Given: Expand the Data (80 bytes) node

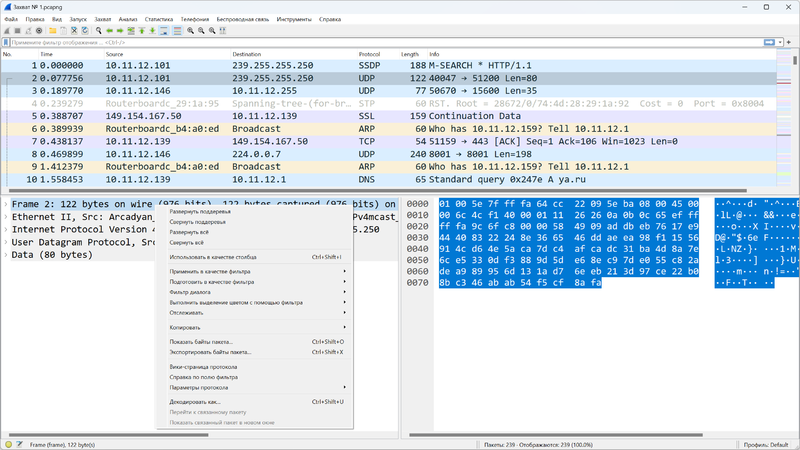Looking at the screenshot, I should pos(6,255).
